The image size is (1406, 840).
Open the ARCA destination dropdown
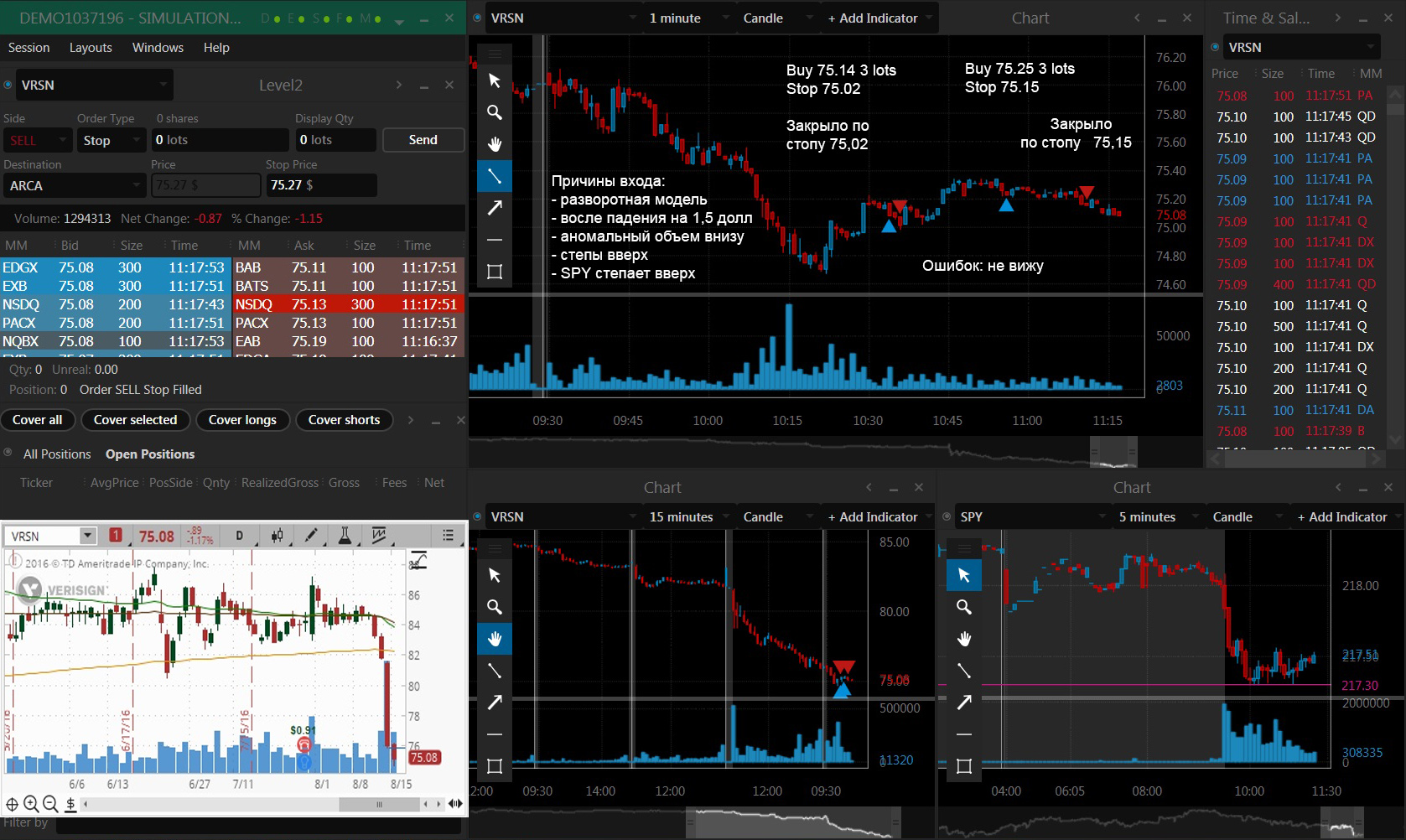75,185
